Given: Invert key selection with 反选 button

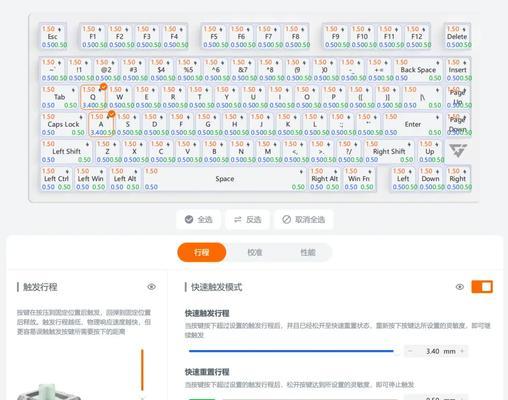Looking at the screenshot, I should pyautogui.click(x=247, y=219).
